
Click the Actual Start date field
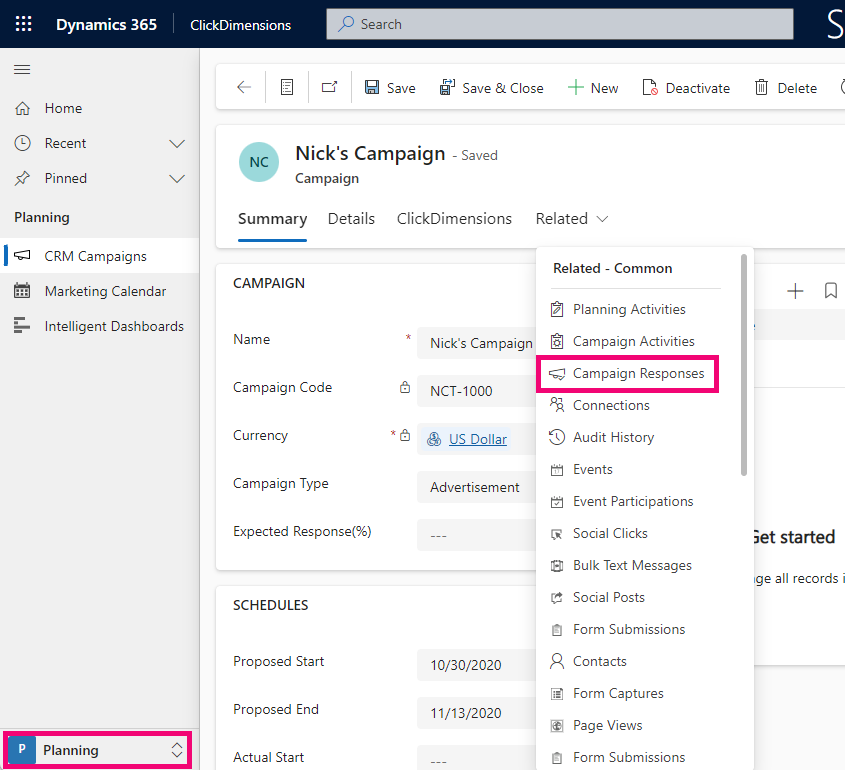click(x=476, y=758)
